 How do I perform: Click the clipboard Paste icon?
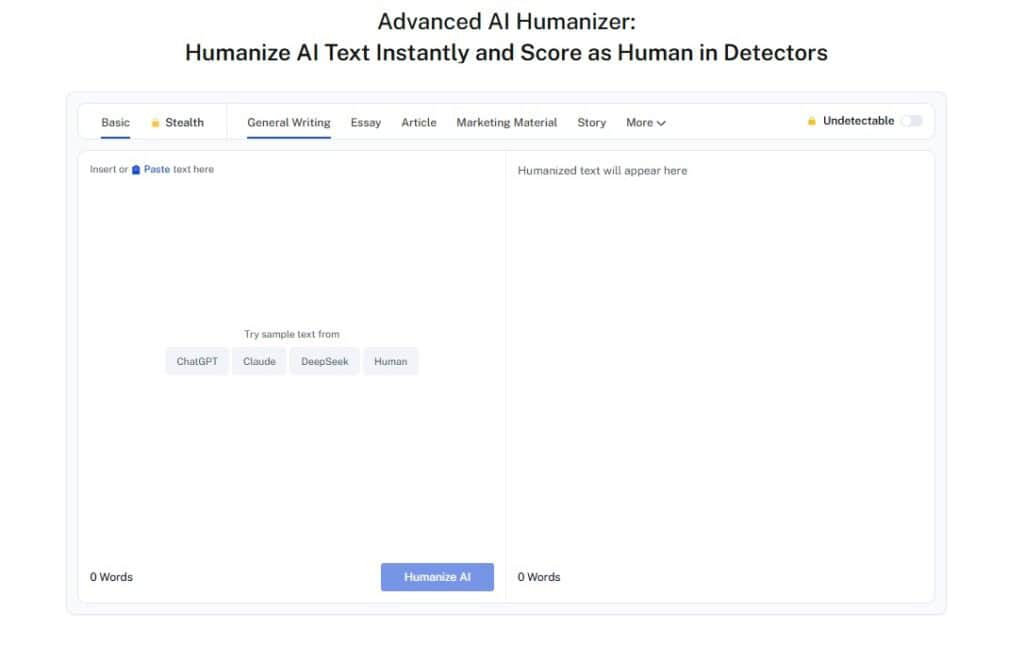click(x=136, y=170)
